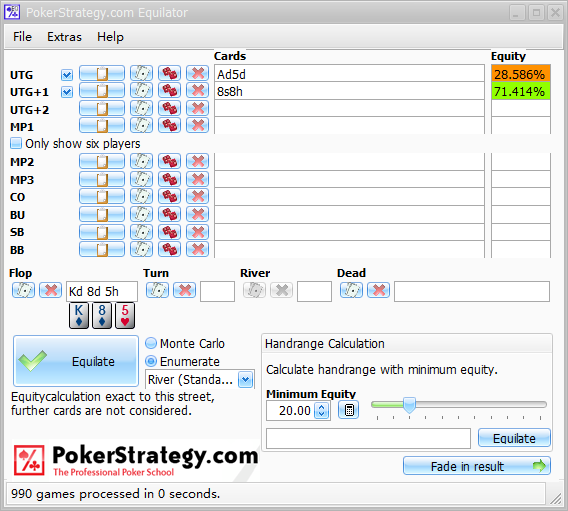Click the 8 of diamonds flop card
The image size is (568, 511).
coord(102,315)
